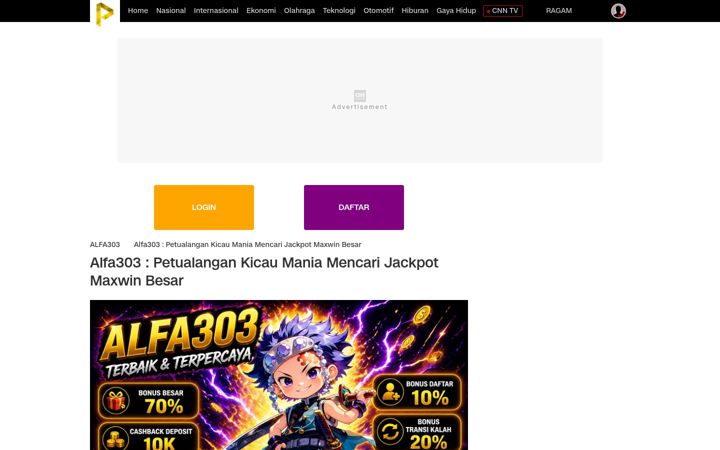720x450 pixels.
Task: Click the Cashback Deposit coins icon
Action: 115,438
